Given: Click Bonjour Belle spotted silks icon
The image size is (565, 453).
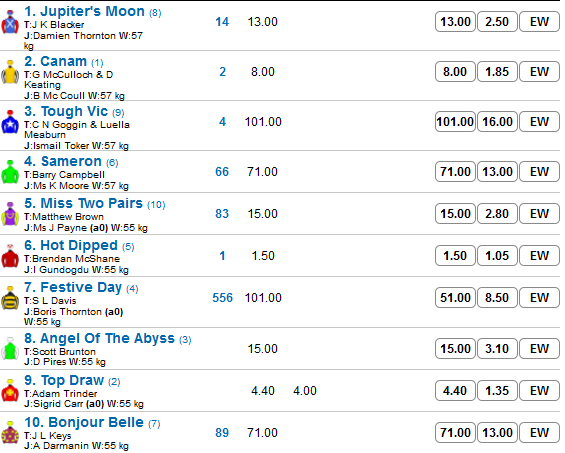Looking at the screenshot, I should click(10, 432).
